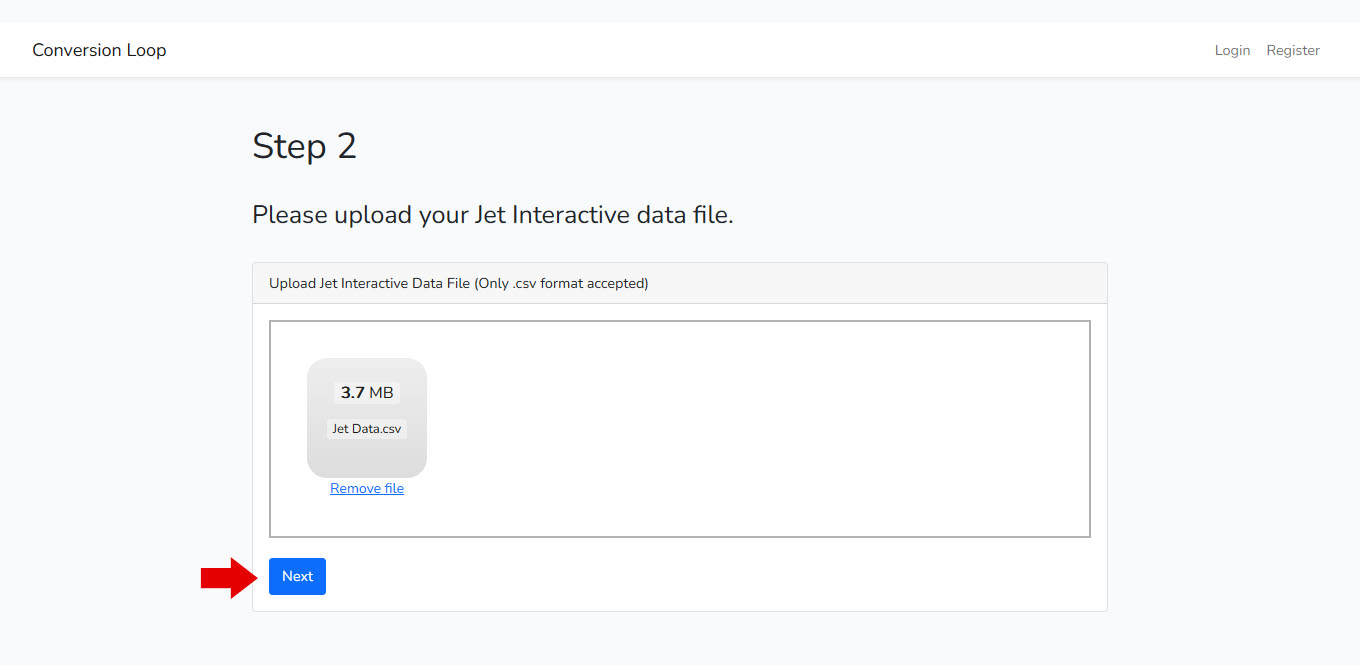The height and width of the screenshot is (665, 1360).
Task: Click the Jet Data.csv filename label
Action: (x=367, y=429)
